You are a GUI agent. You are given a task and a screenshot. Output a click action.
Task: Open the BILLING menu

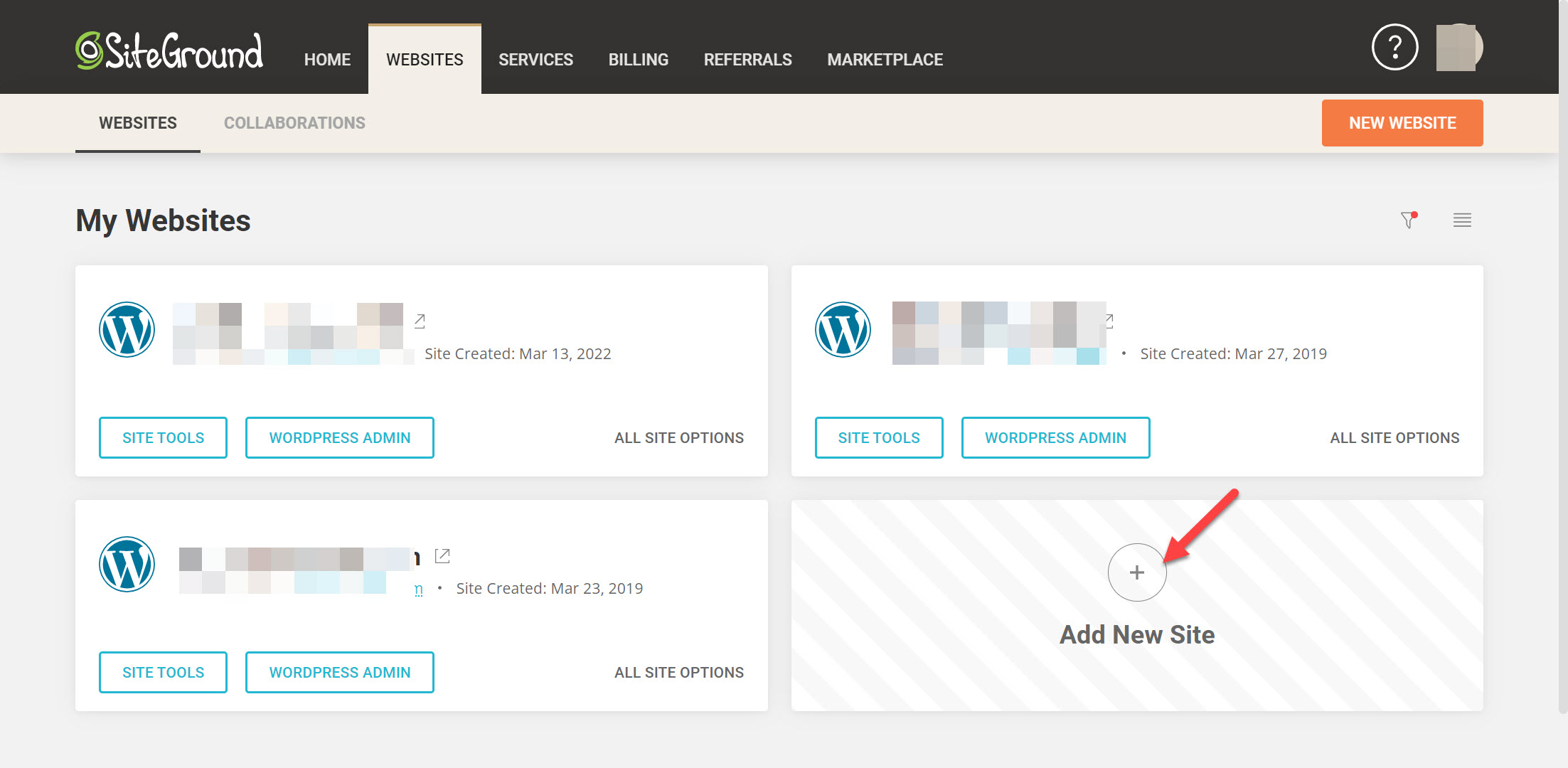[x=639, y=60]
